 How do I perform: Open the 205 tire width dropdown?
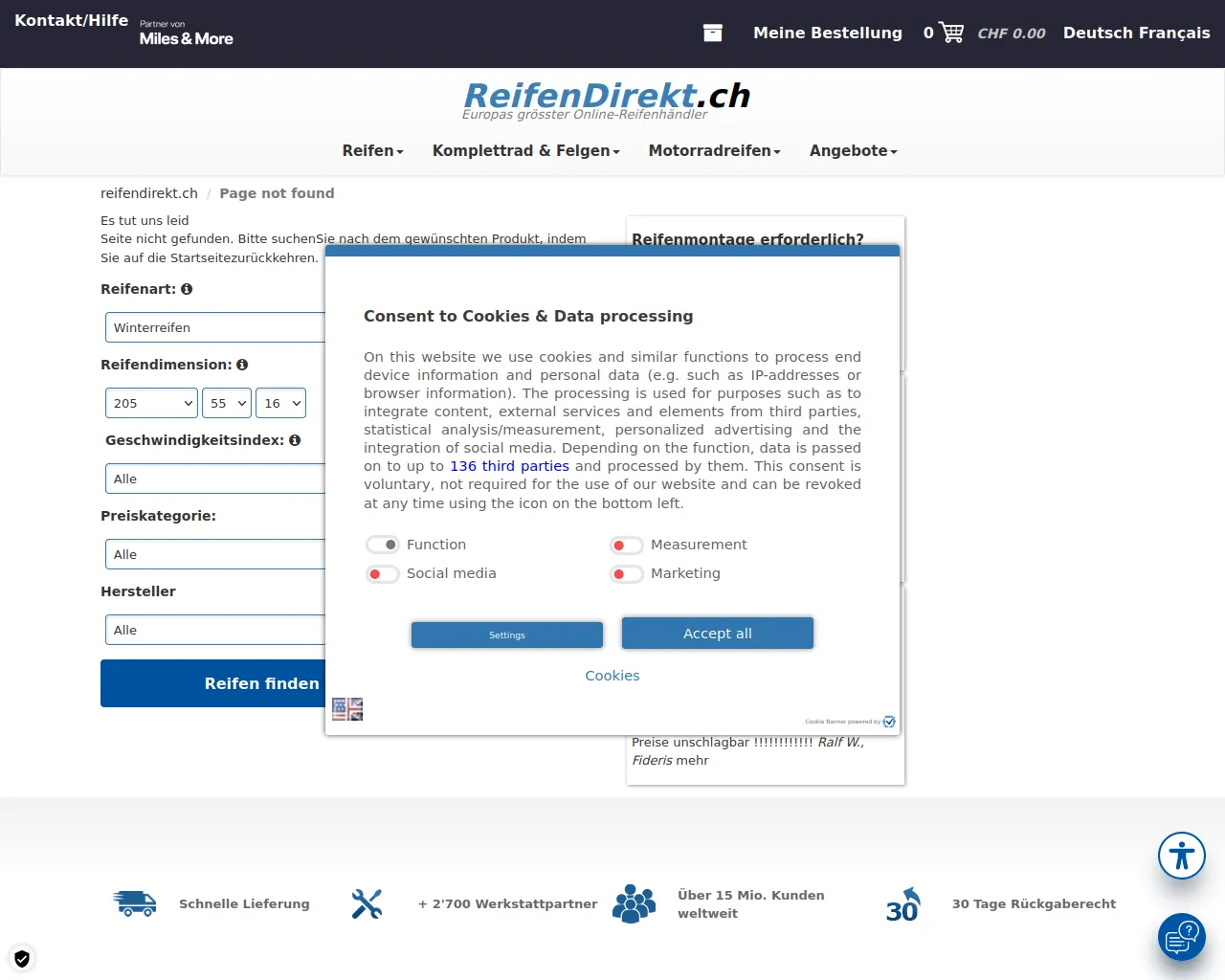click(x=151, y=403)
